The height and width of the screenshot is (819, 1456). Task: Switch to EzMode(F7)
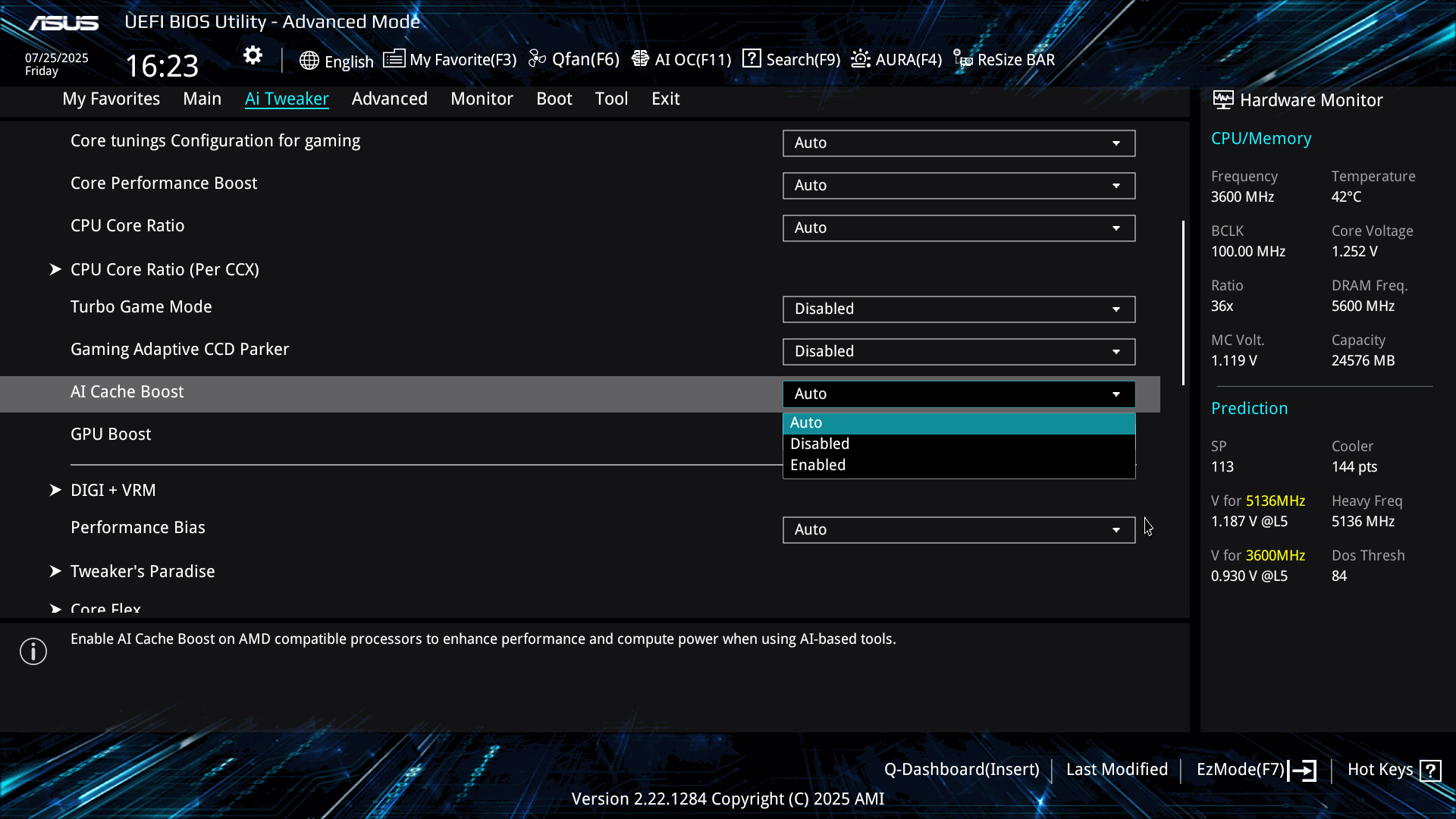(1241, 770)
